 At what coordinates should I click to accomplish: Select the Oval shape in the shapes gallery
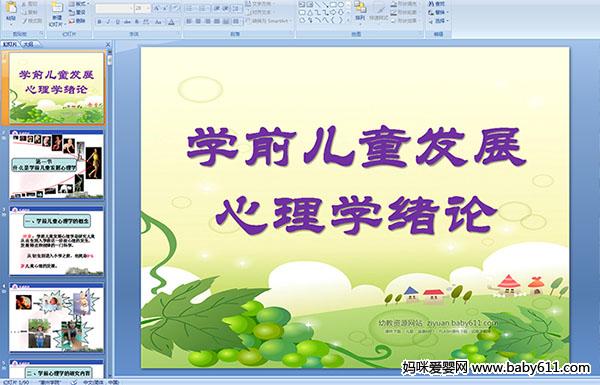pyautogui.click(x=341, y=5)
